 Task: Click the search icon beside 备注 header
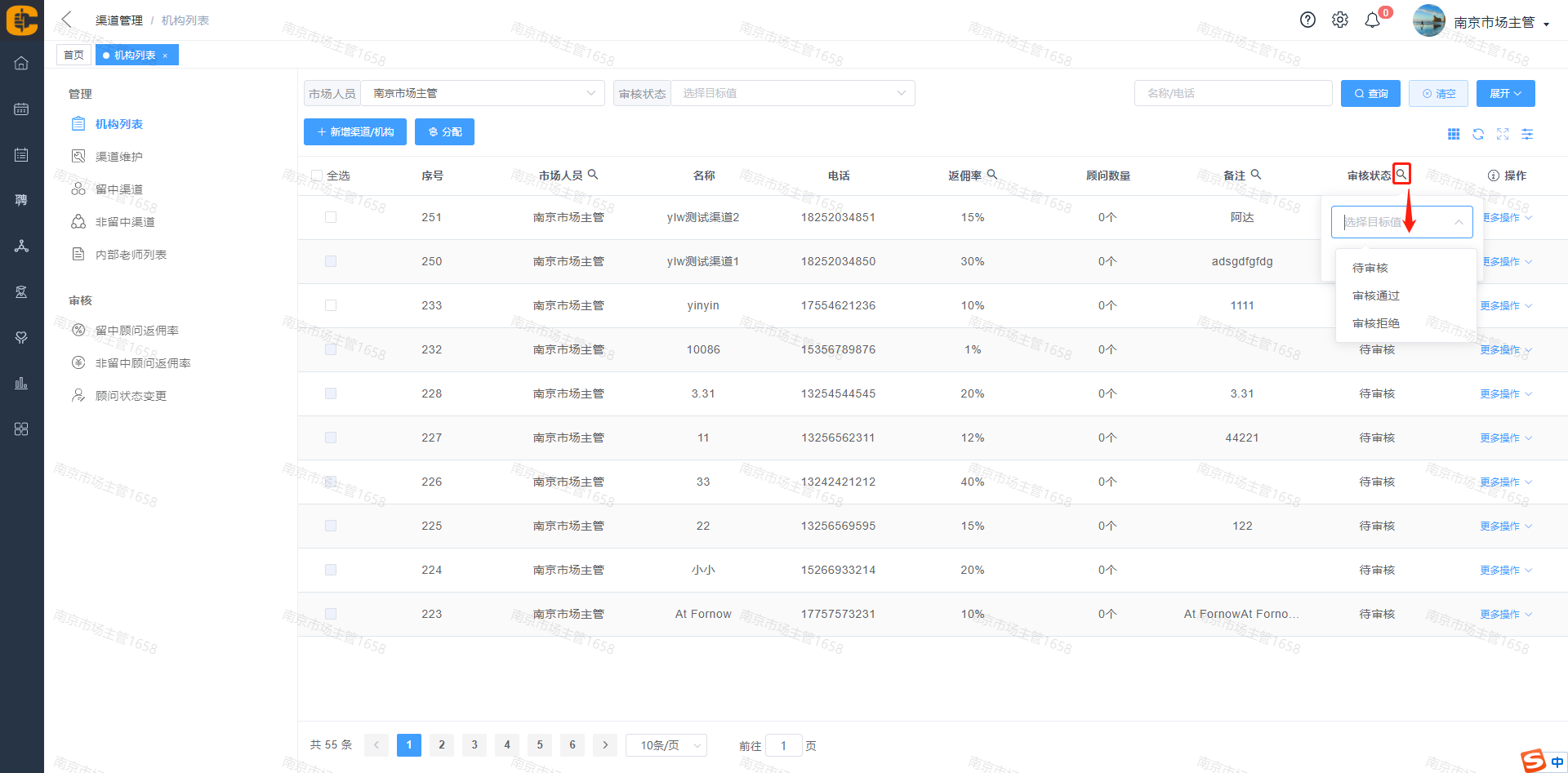pyautogui.click(x=1256, y=175)
